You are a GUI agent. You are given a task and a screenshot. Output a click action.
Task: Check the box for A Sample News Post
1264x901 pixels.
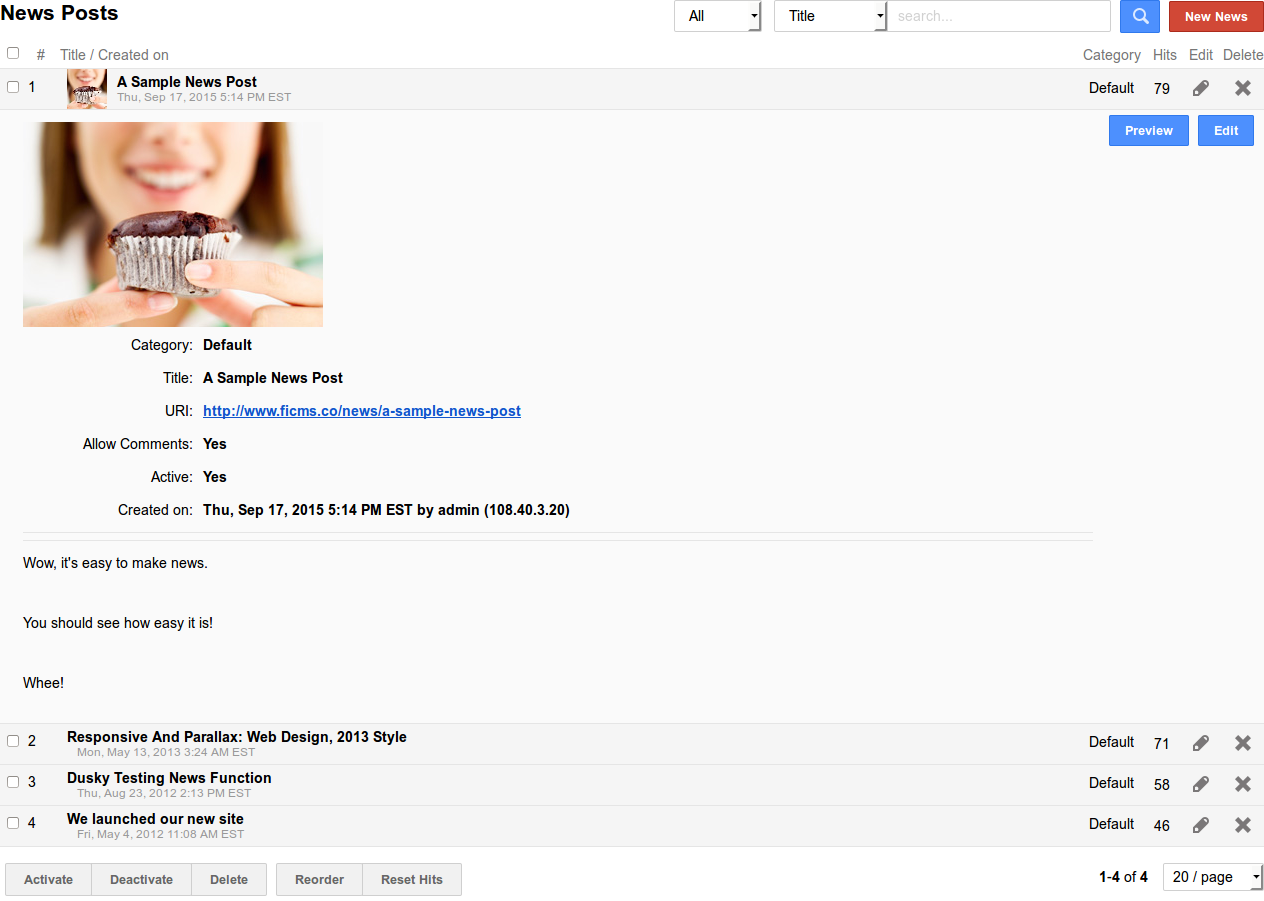coord(13,87)
